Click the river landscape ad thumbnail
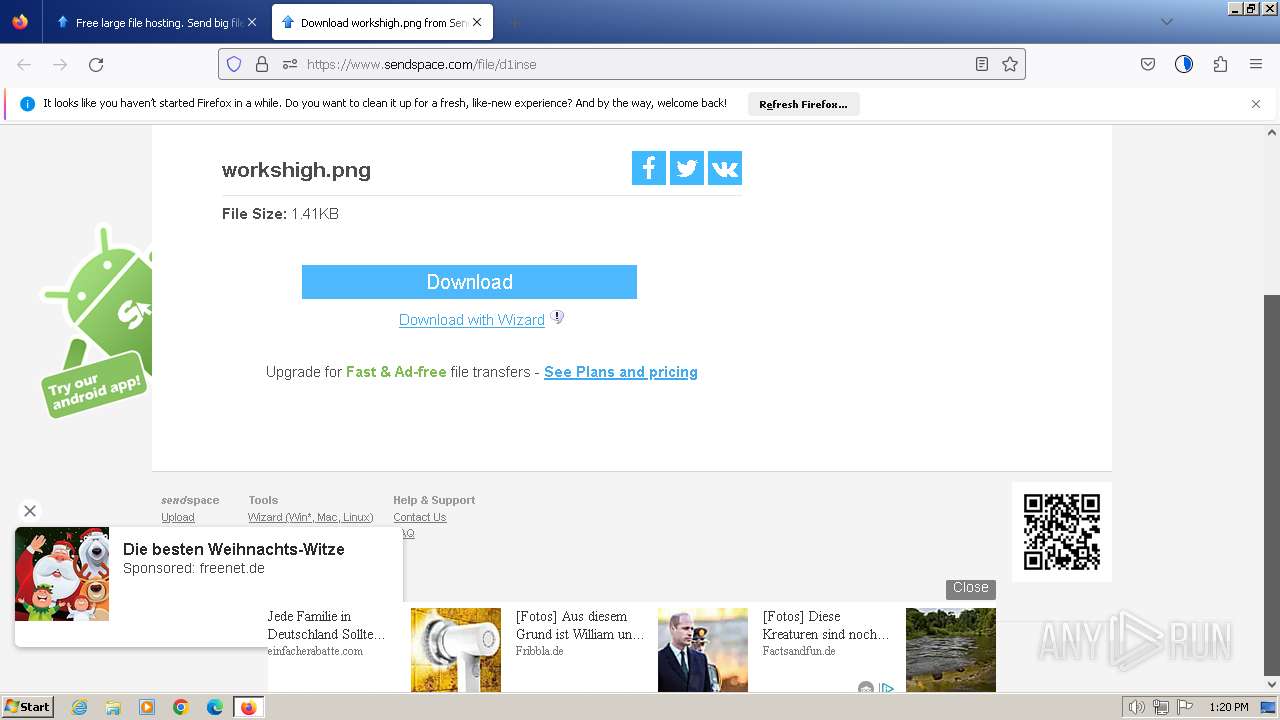This screenshot has width=1280, height=720. click(x=951, y=650)
